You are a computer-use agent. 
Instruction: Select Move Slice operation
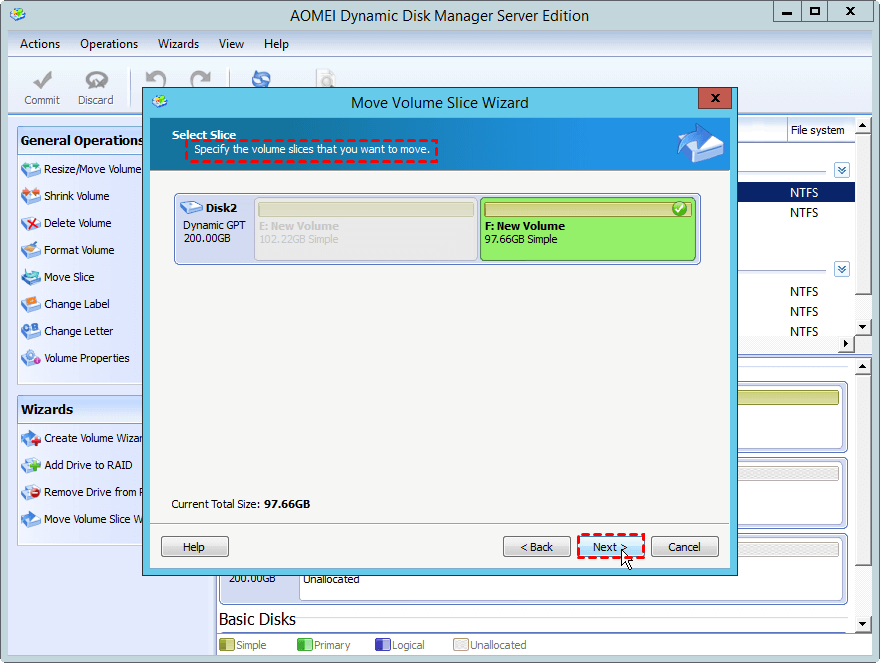coord(58,277)
